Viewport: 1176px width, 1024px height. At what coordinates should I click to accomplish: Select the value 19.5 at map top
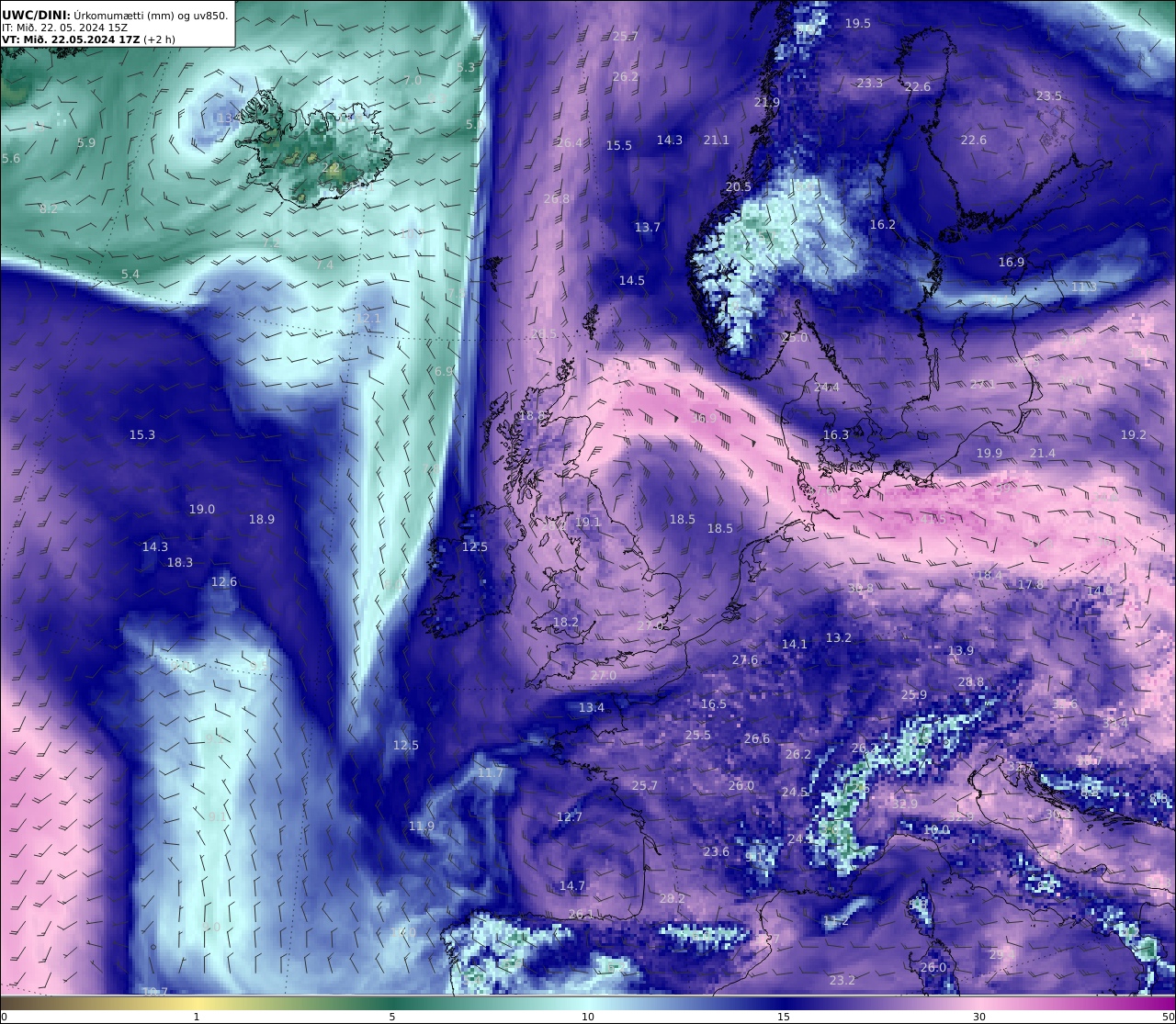[x=858, y=23]
